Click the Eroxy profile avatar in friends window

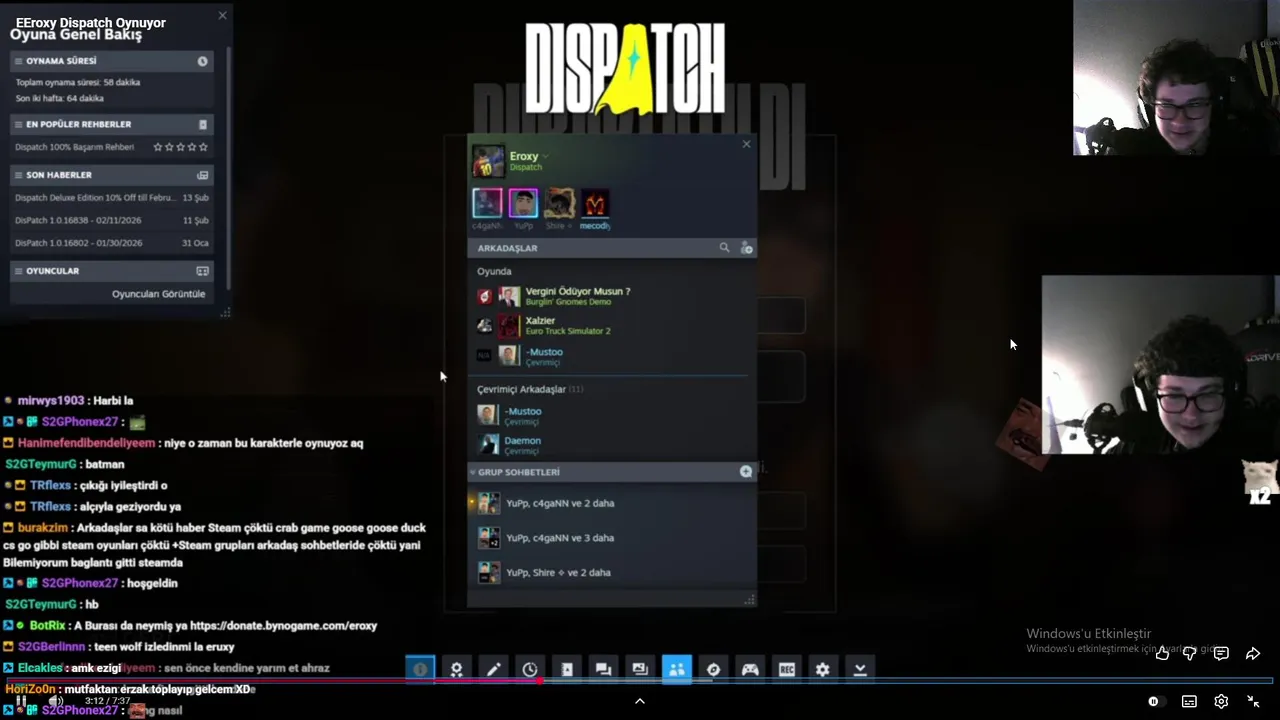(488, 161)
